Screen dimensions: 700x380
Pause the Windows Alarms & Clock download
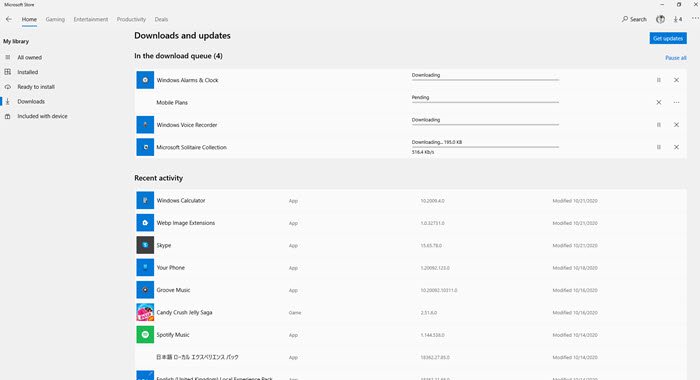click(658, 80)
